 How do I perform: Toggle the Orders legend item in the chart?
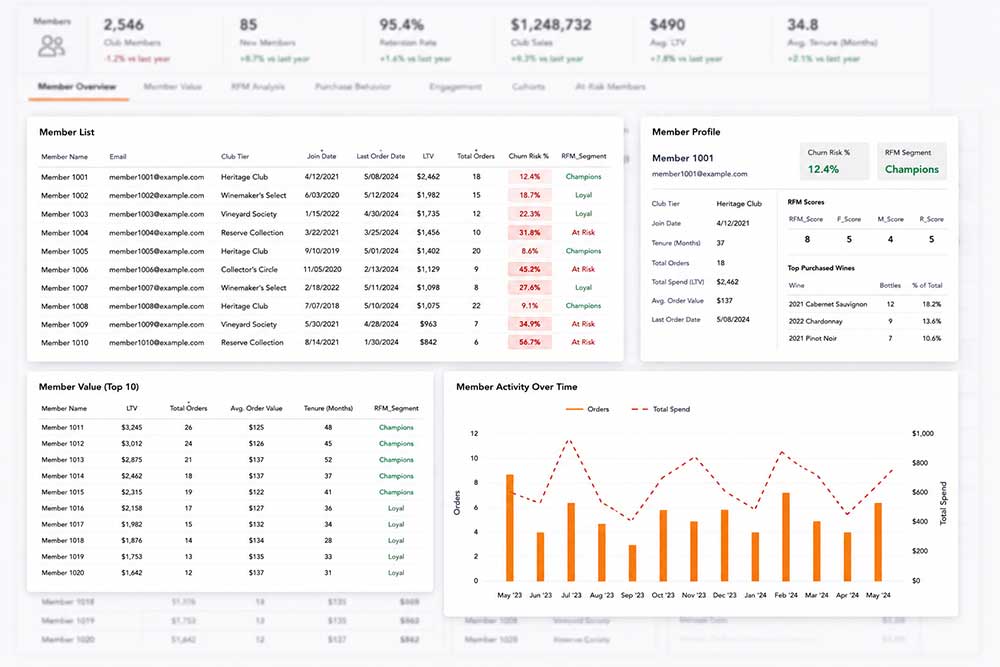(x=587, y=409)
